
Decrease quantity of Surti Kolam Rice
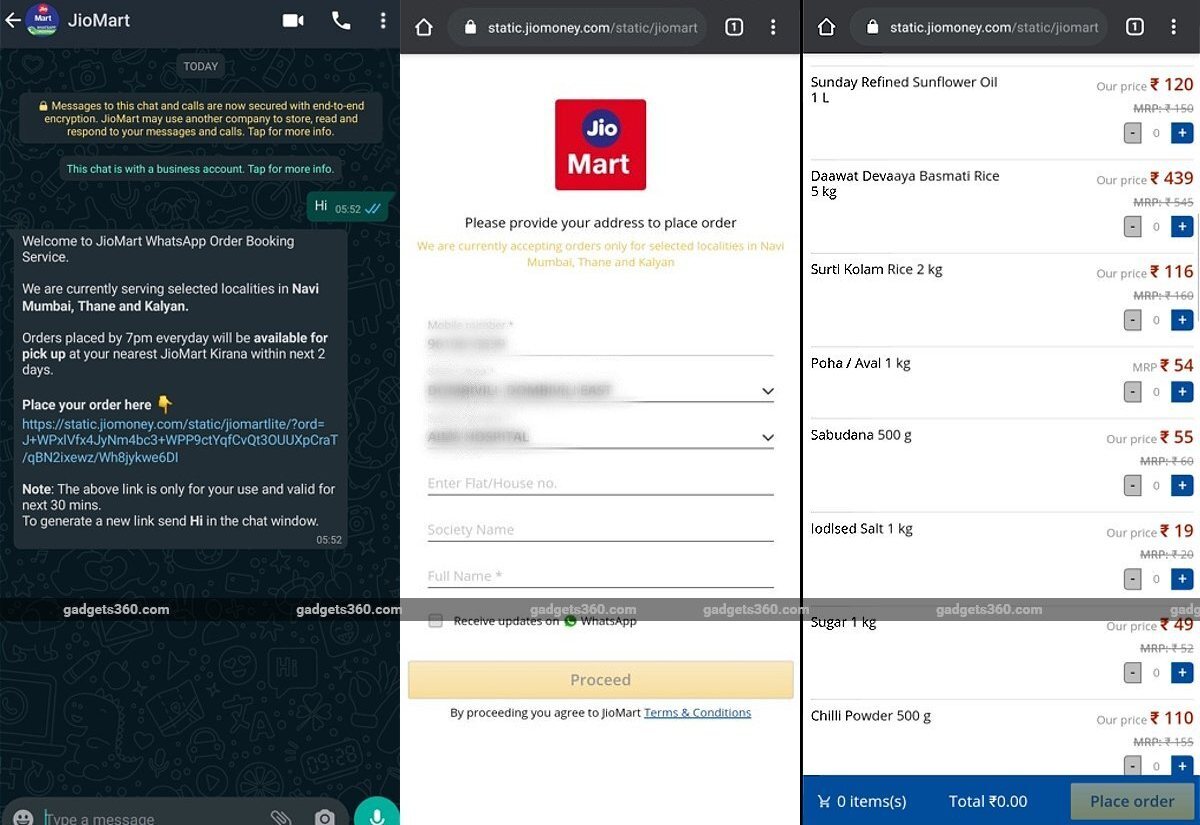coord(1132,320)
